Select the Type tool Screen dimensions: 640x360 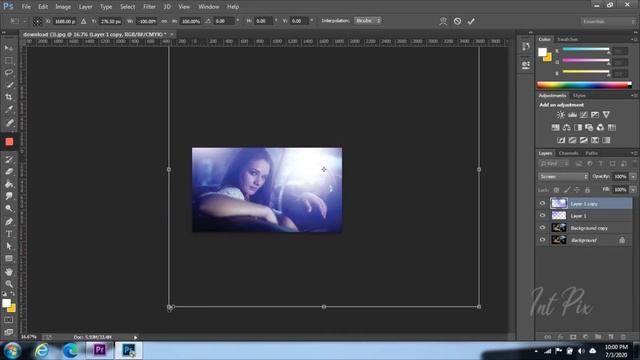(9, 234)
